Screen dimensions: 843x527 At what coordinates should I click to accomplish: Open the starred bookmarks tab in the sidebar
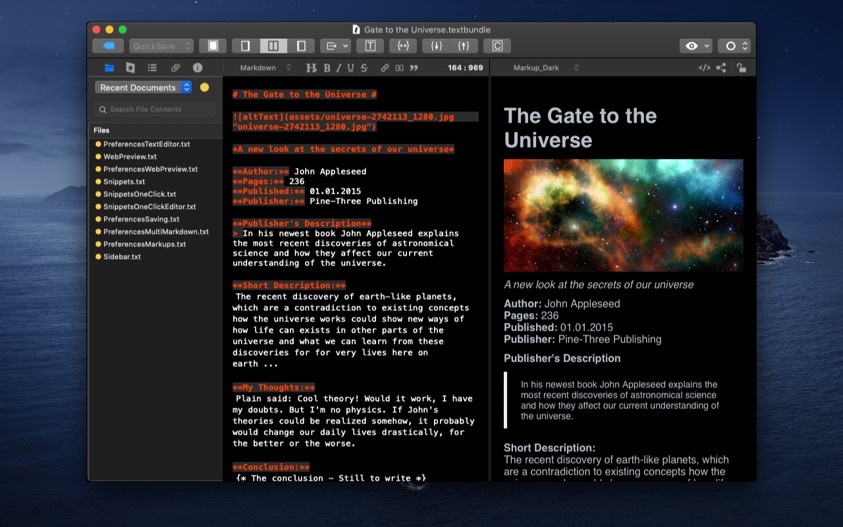click(x=130, y=68)
